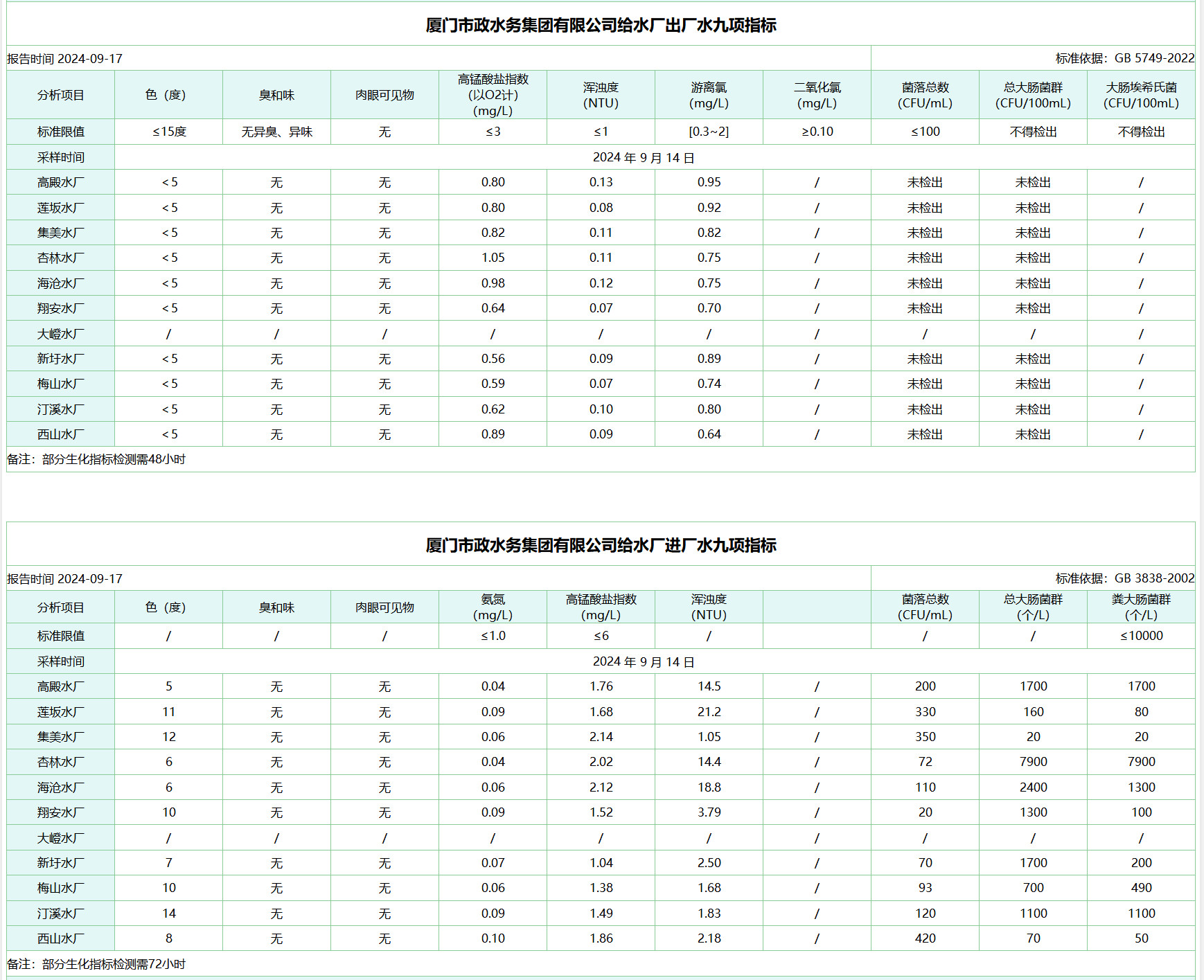The height and width of the screenshot is (980, 1204).
Task: Click the title '厦门市政水务集团有限公司给水厂进厂水九项指标'
Action: (x=601, y=546)
